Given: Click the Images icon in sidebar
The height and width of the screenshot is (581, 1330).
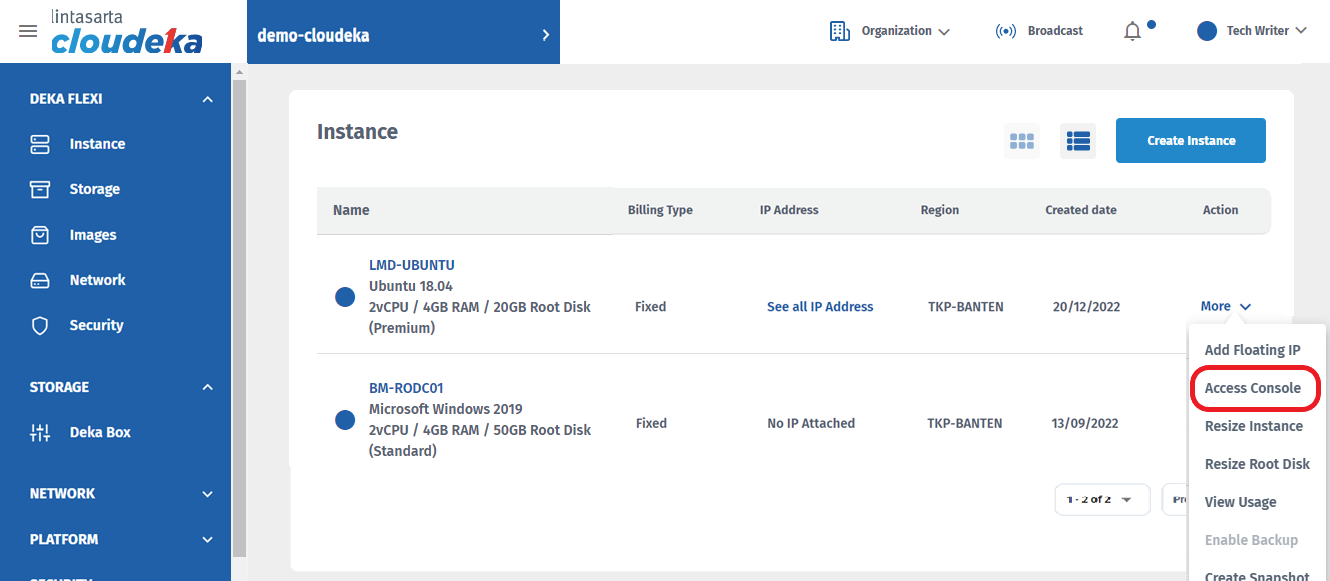Looking at the screenshot, I should [x=40, y=235].
